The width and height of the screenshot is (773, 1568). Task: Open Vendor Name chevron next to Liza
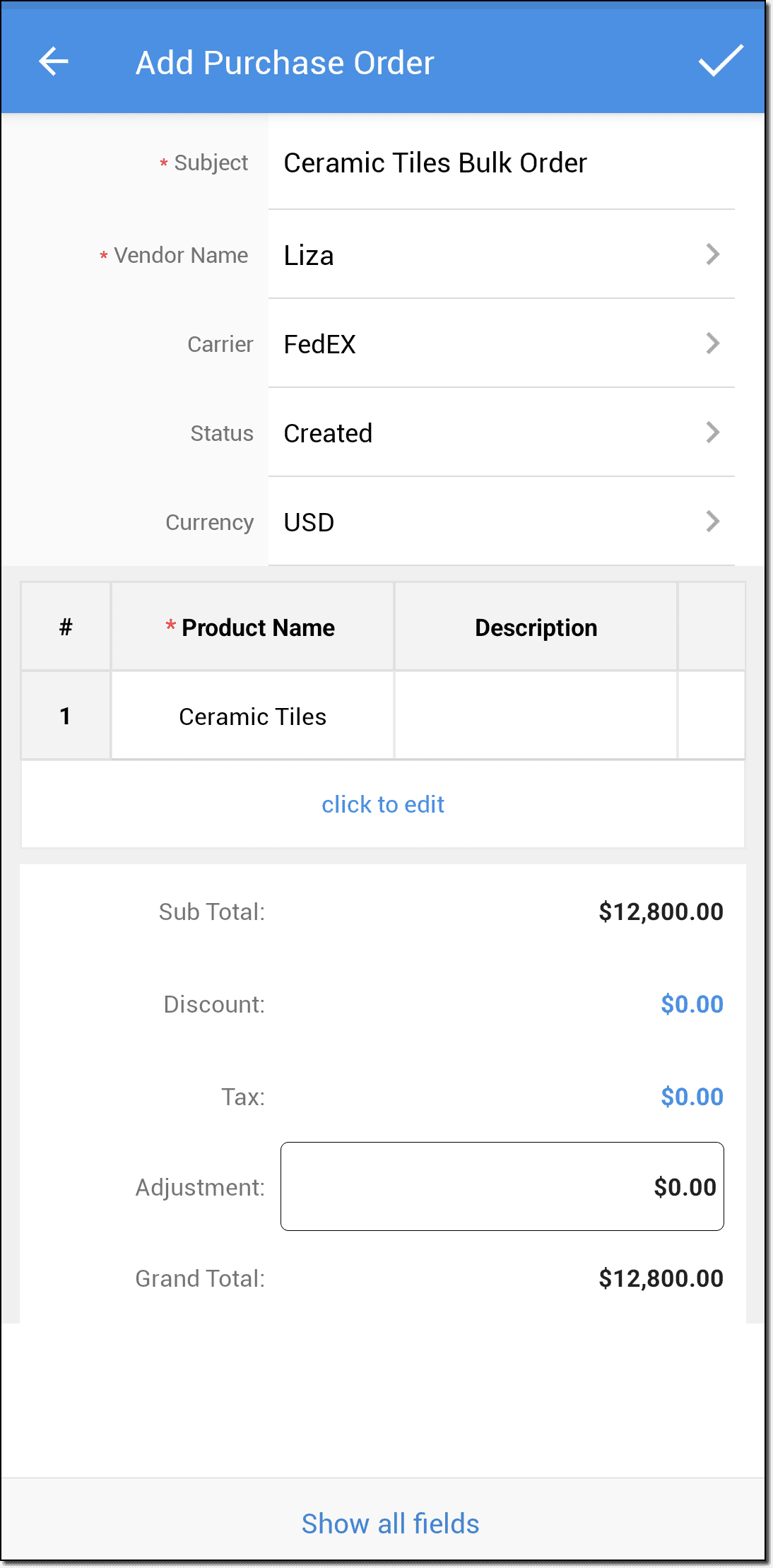coord(712,254)
